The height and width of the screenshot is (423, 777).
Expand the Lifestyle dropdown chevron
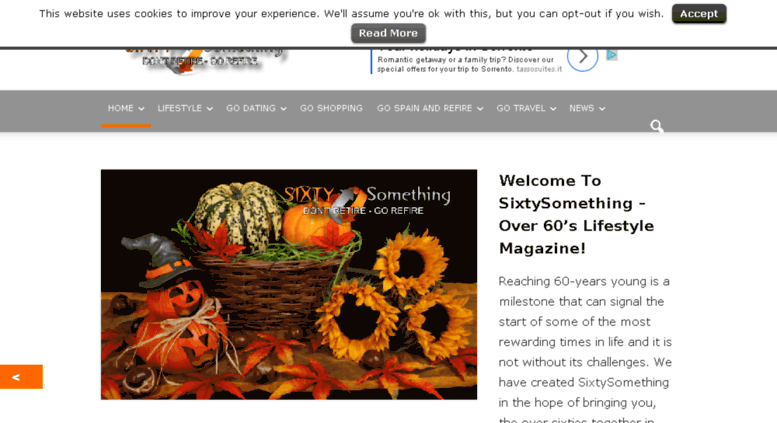[210, 108]
